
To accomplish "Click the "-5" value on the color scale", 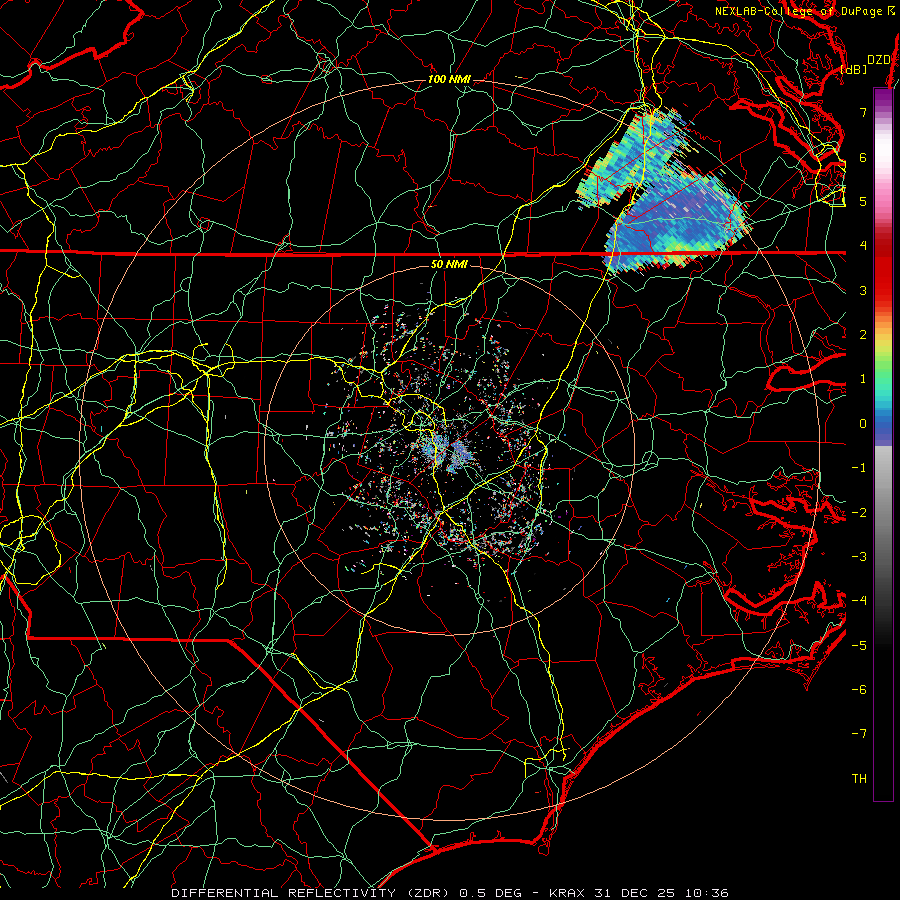I will click(859, 646).
